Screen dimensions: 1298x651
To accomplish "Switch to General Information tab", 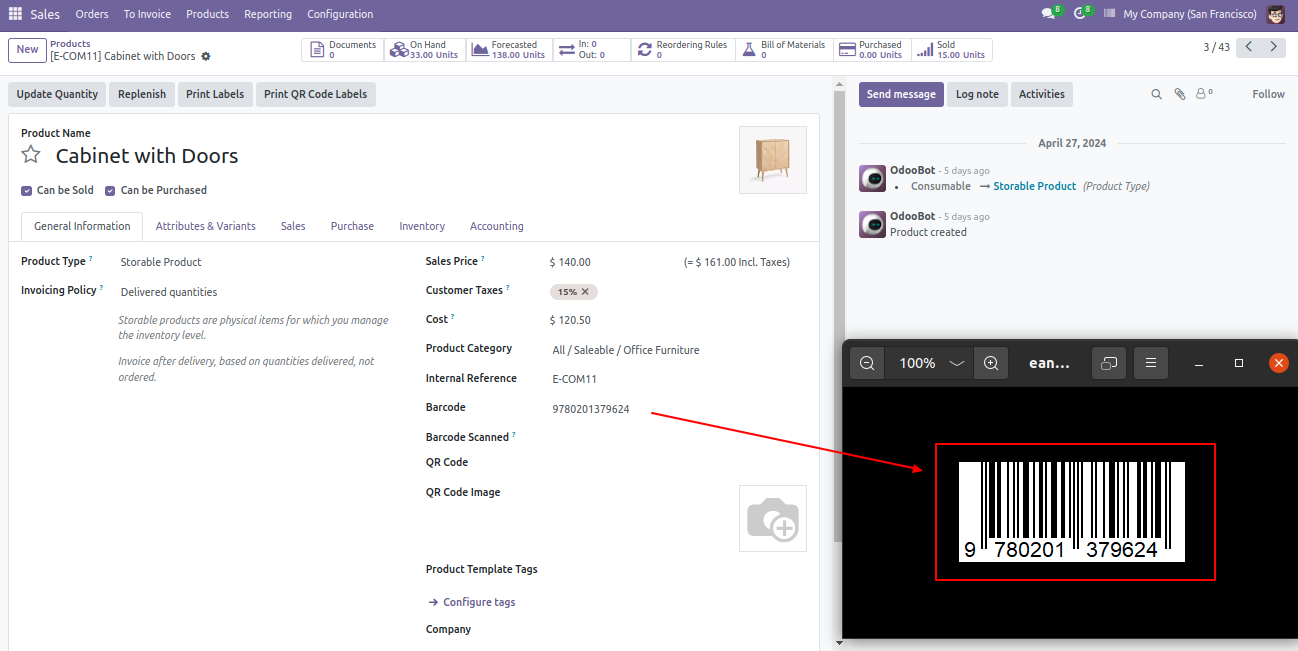I will click(82, 226).
